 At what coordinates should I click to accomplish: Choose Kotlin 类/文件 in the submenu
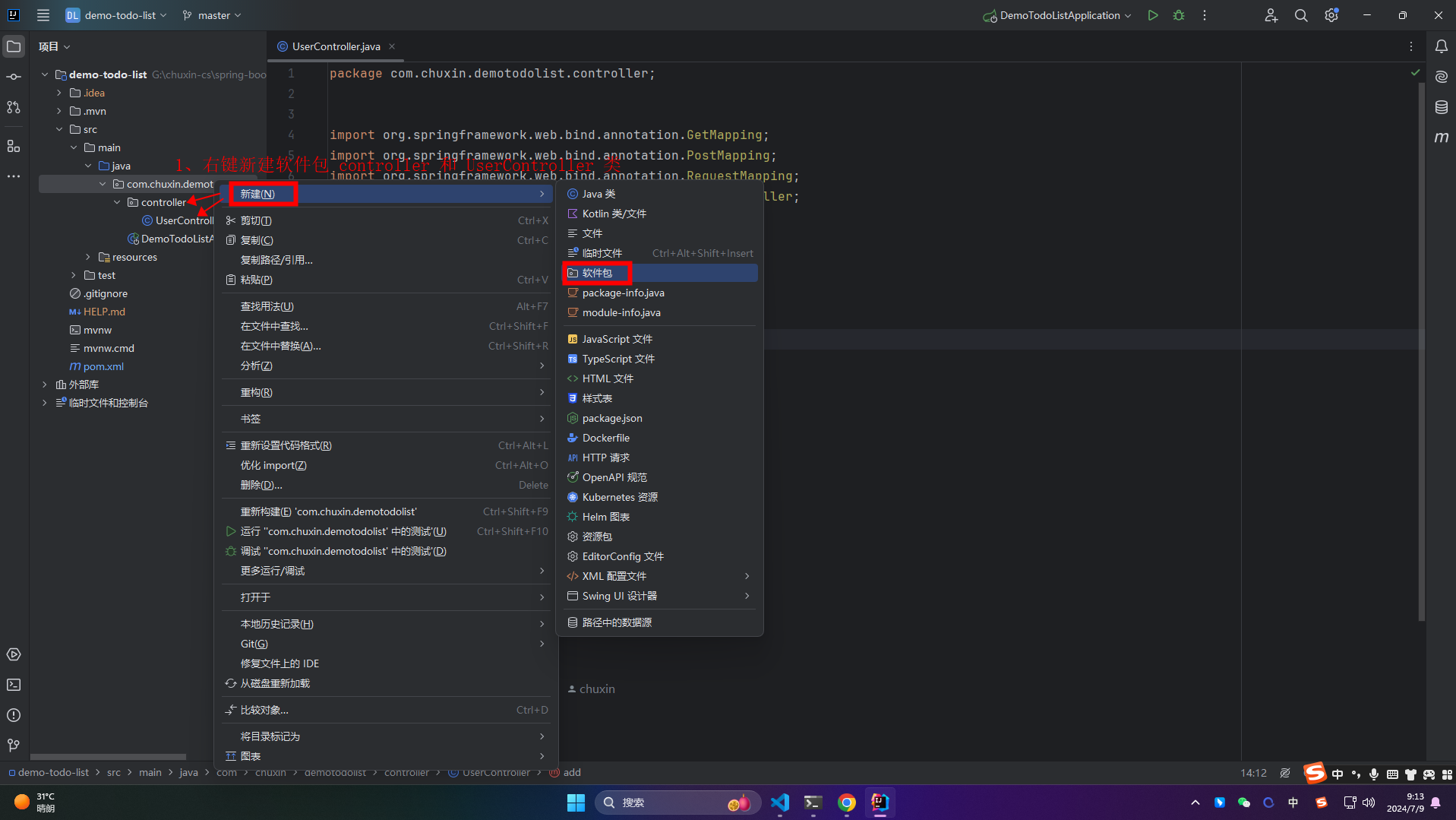pyautogui.click(x=660, y=214)
